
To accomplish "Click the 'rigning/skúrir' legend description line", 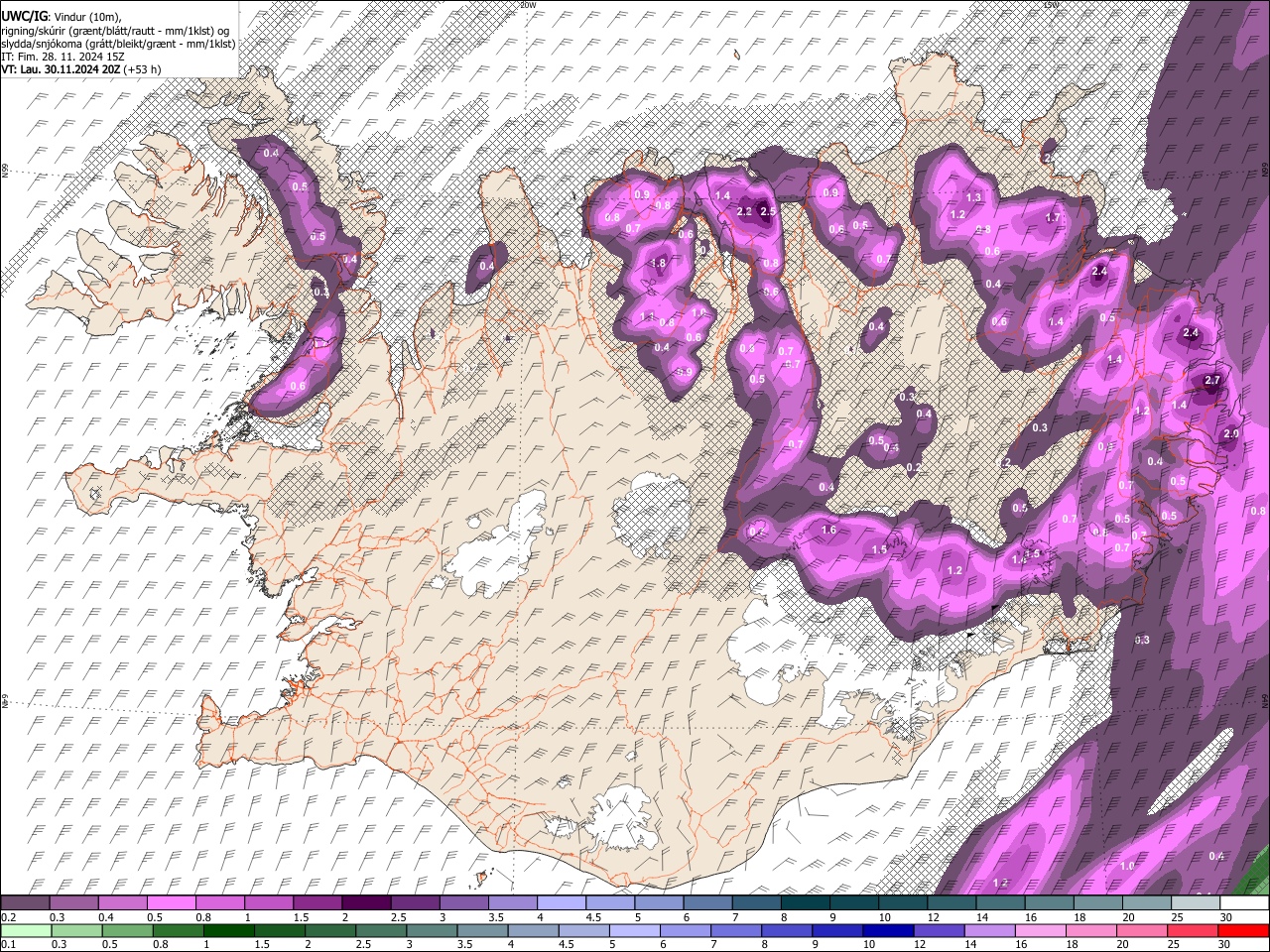I will tap(116, 30).
